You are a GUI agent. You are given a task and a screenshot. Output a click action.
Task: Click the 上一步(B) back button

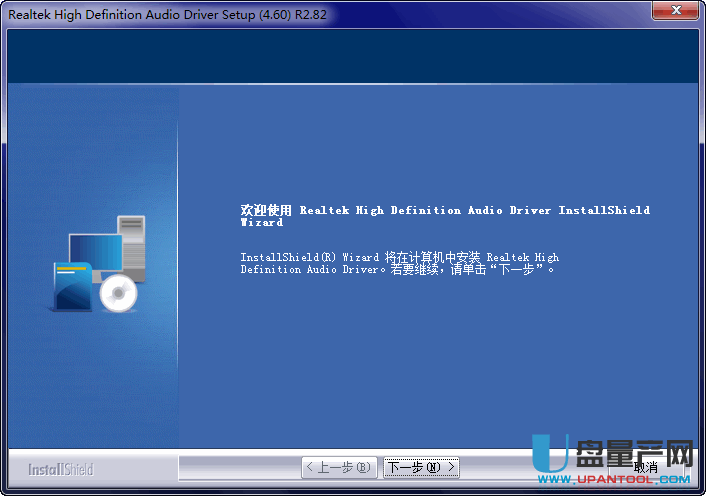coord(338,467)
